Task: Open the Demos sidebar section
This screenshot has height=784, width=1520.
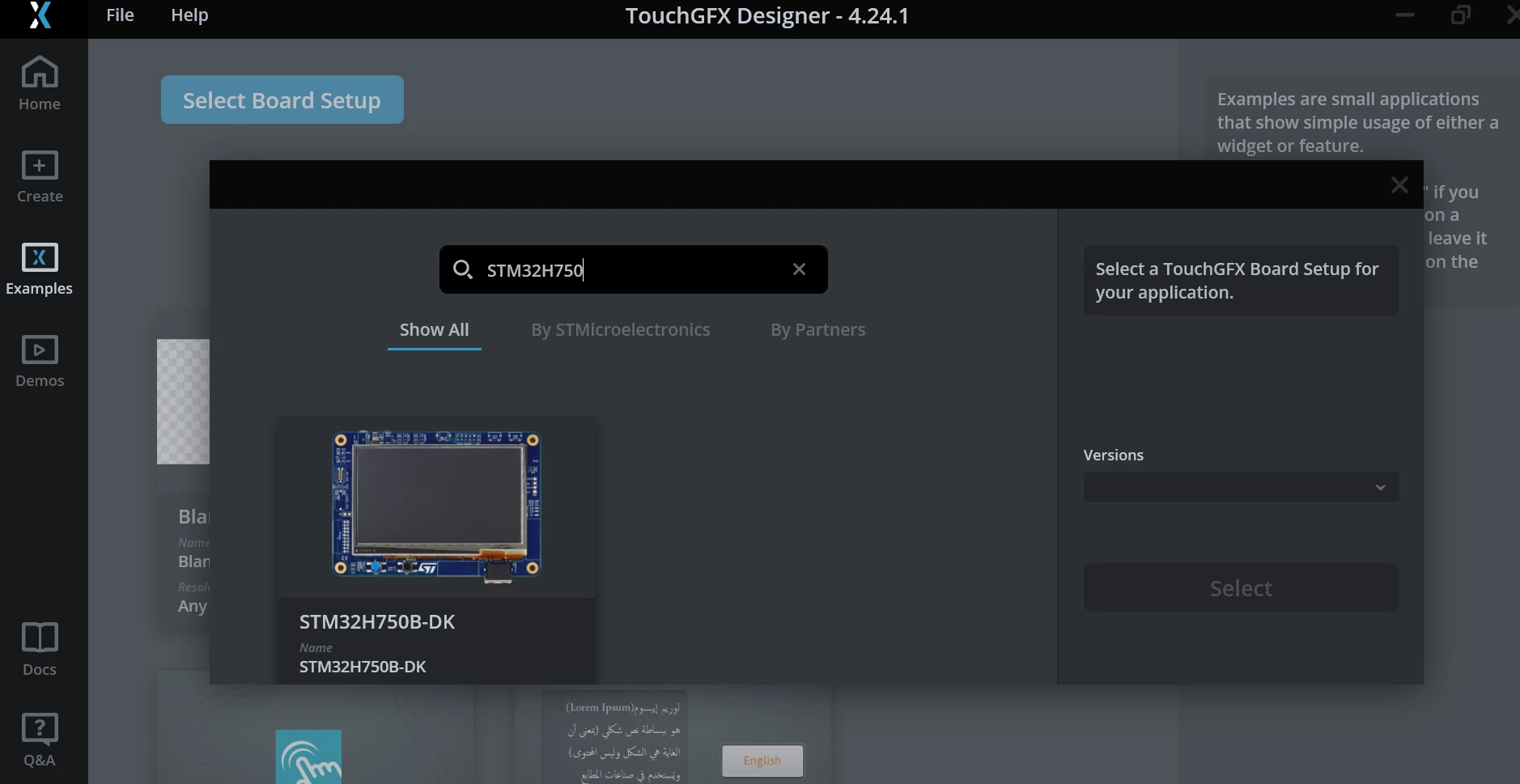Action: coord(40,361)
